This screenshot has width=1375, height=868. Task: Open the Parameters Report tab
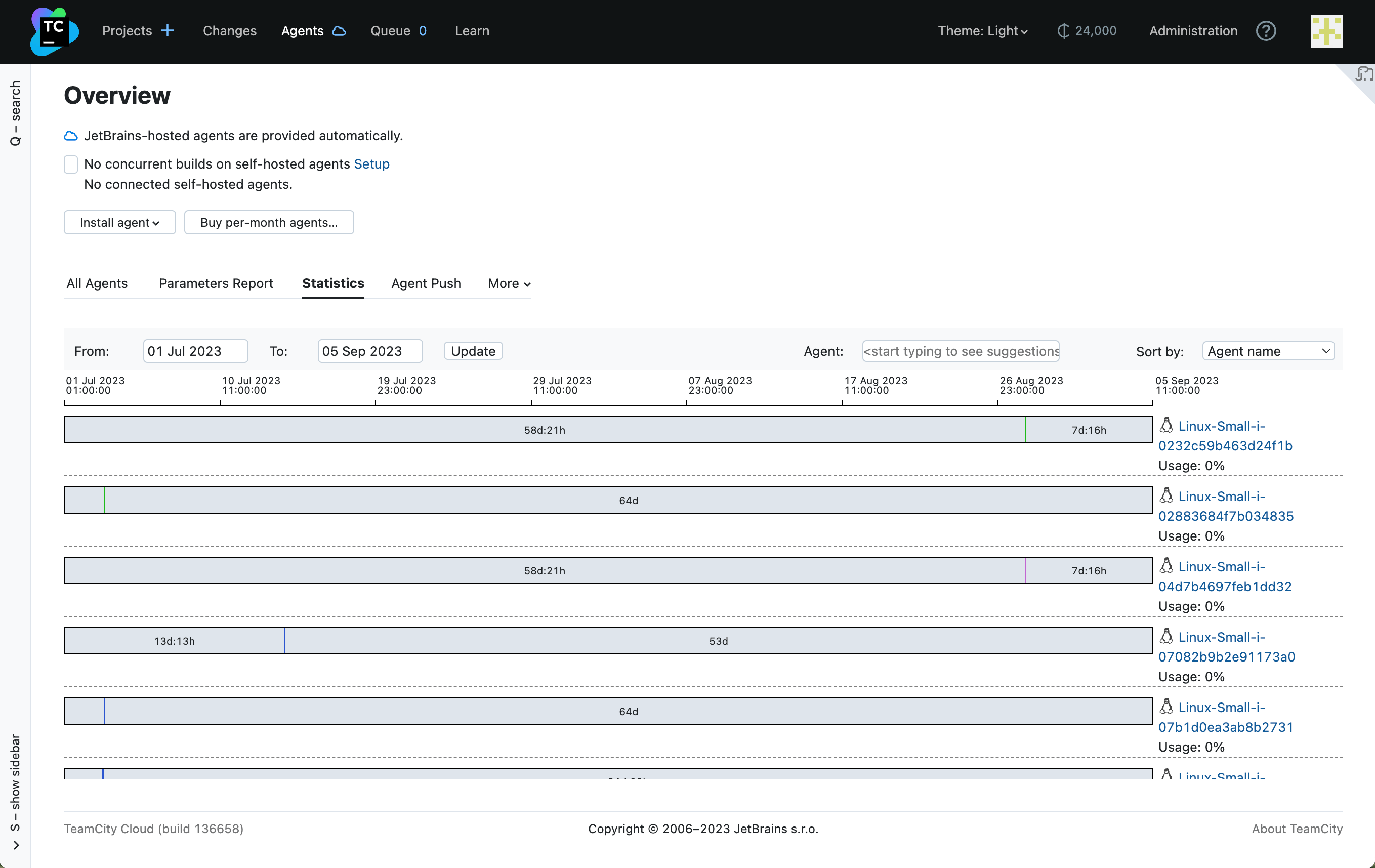click(x=216, y=284)
